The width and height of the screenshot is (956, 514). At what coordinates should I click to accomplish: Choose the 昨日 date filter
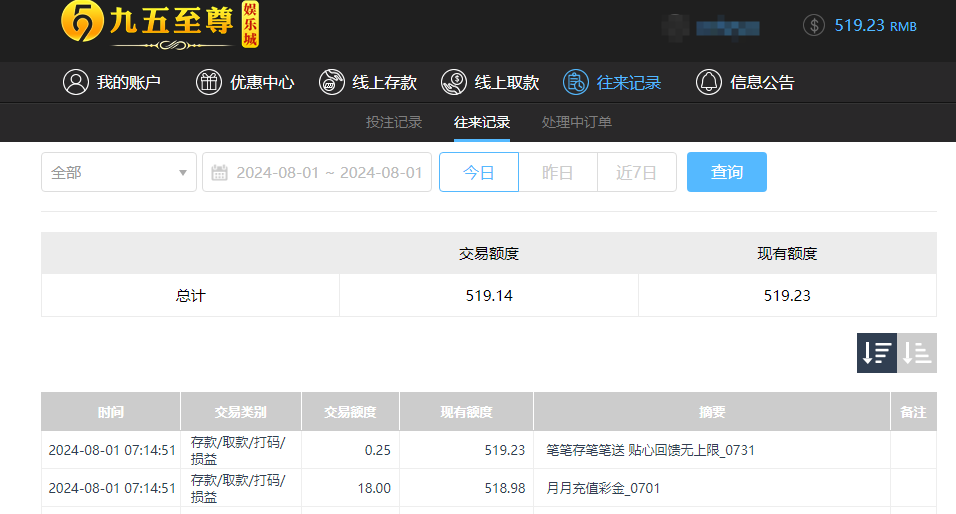558,172
